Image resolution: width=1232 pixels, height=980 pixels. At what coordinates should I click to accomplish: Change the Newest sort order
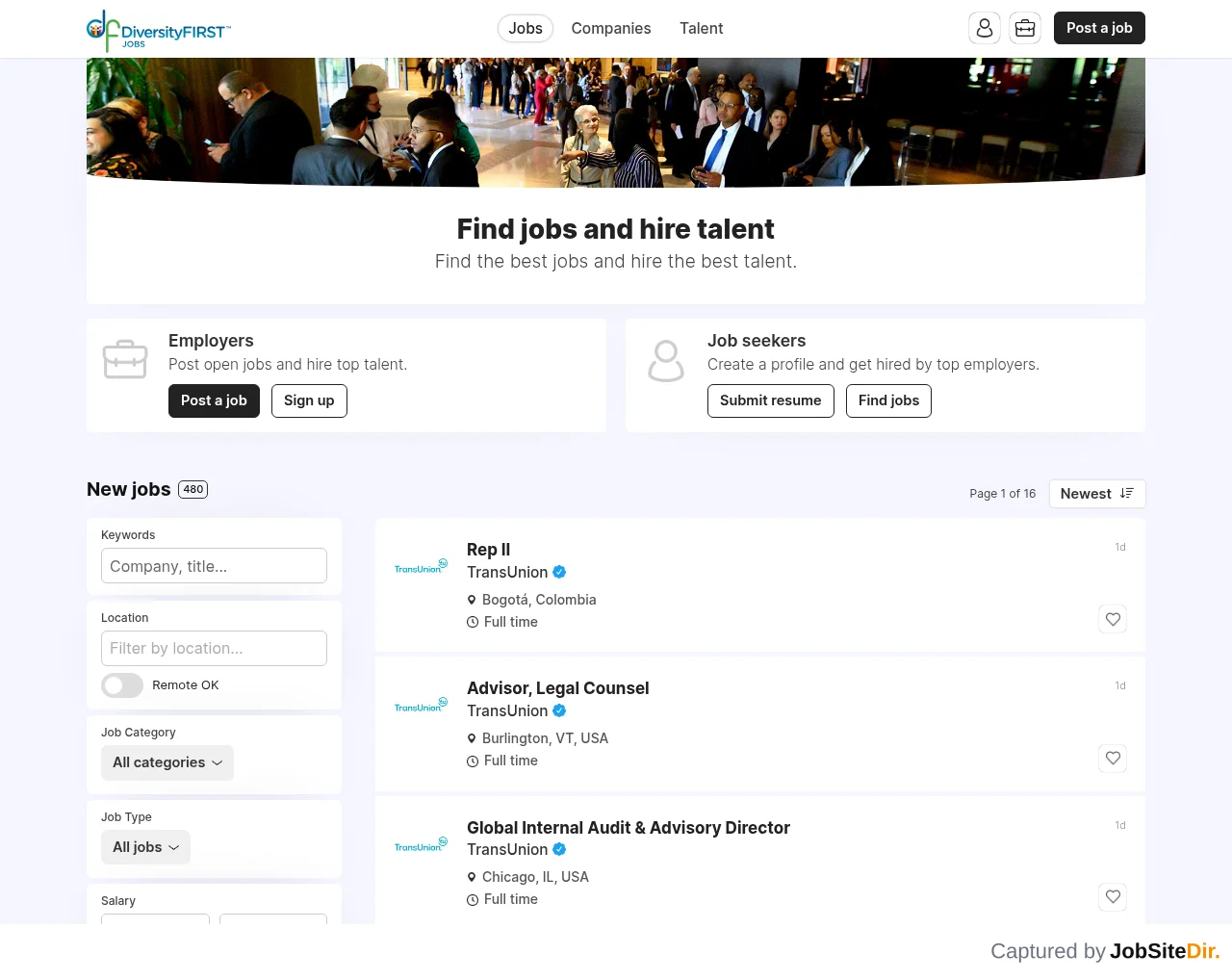(1097, 494)
